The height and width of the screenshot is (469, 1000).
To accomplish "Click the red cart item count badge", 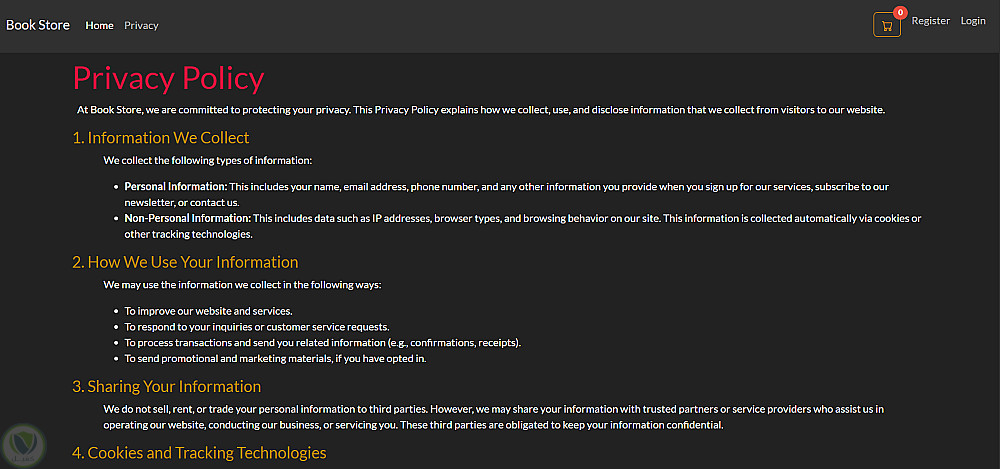I will tap(900, 13).
